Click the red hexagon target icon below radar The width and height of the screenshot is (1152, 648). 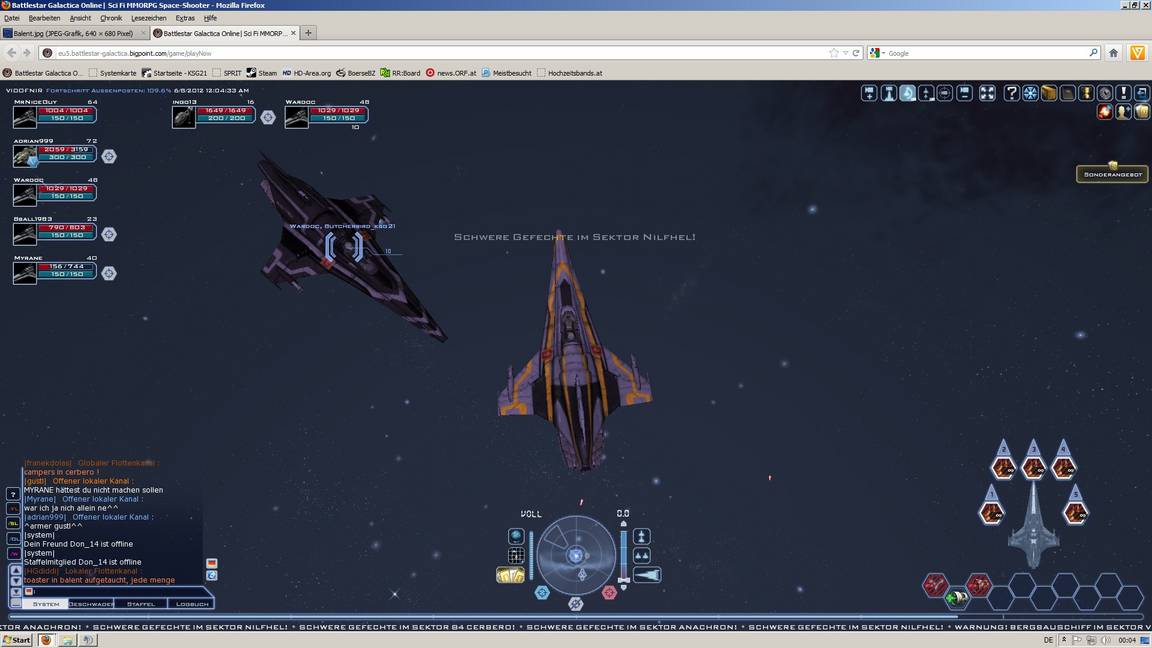609,592
